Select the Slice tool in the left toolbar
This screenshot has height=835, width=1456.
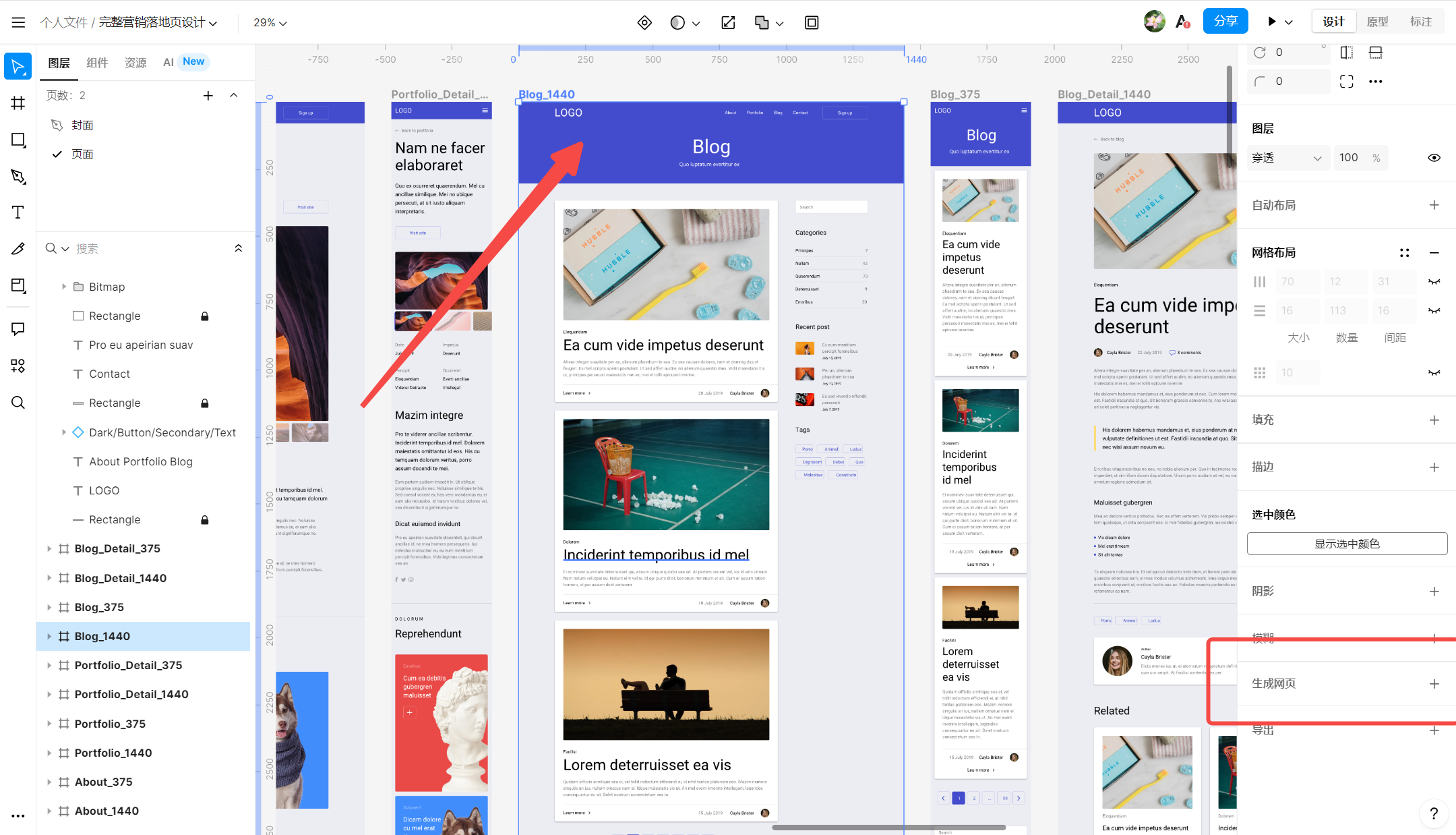click(18, 285)
